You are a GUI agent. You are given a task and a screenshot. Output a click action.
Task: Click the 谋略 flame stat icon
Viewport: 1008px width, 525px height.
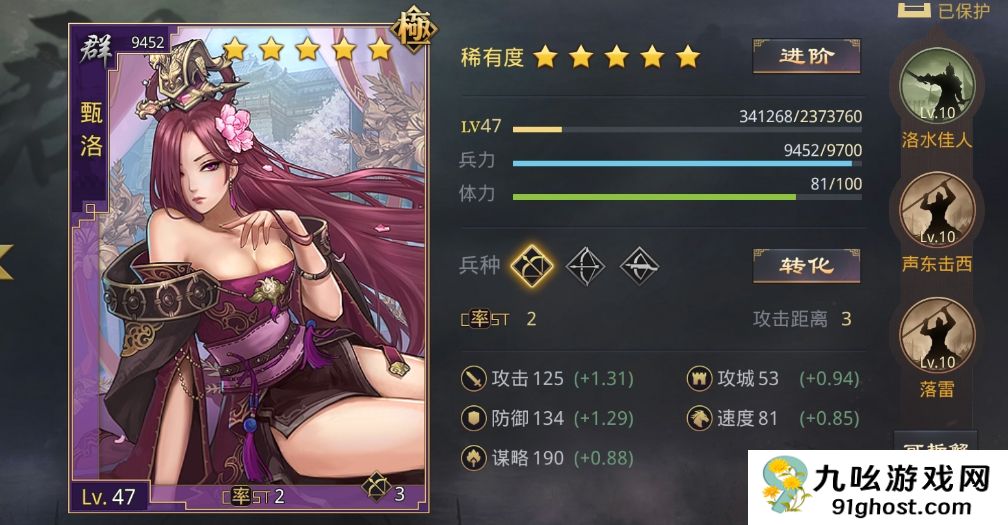(x=474, y=458)
